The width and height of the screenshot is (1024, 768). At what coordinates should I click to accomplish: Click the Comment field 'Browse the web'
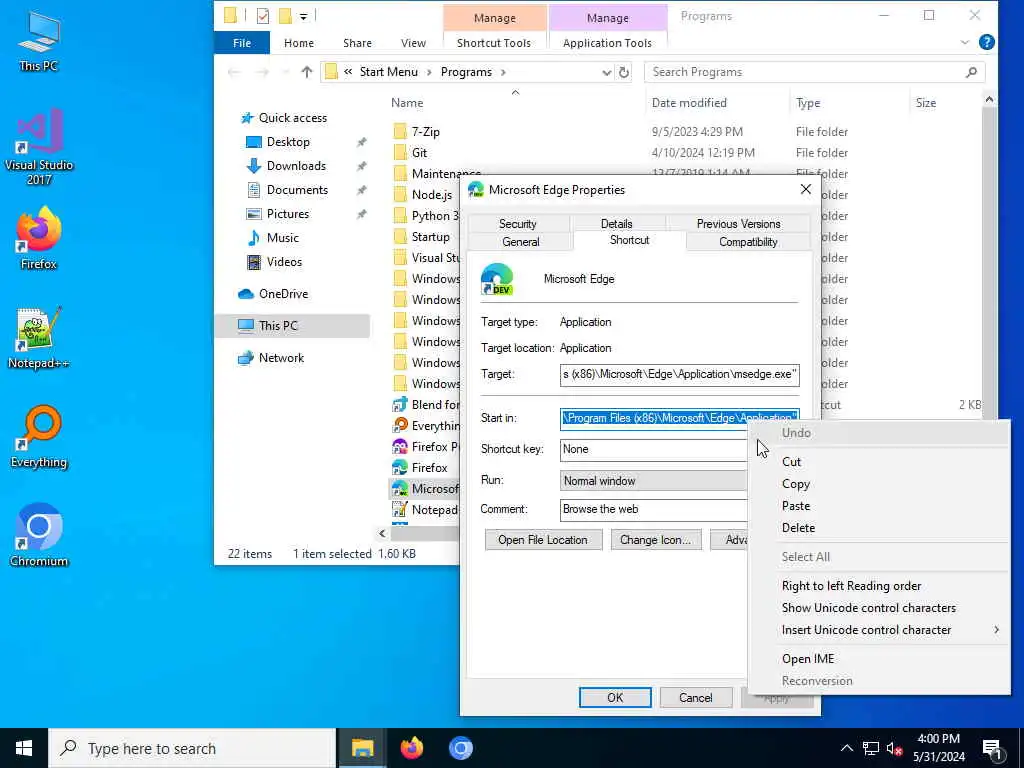coord(653,509)
